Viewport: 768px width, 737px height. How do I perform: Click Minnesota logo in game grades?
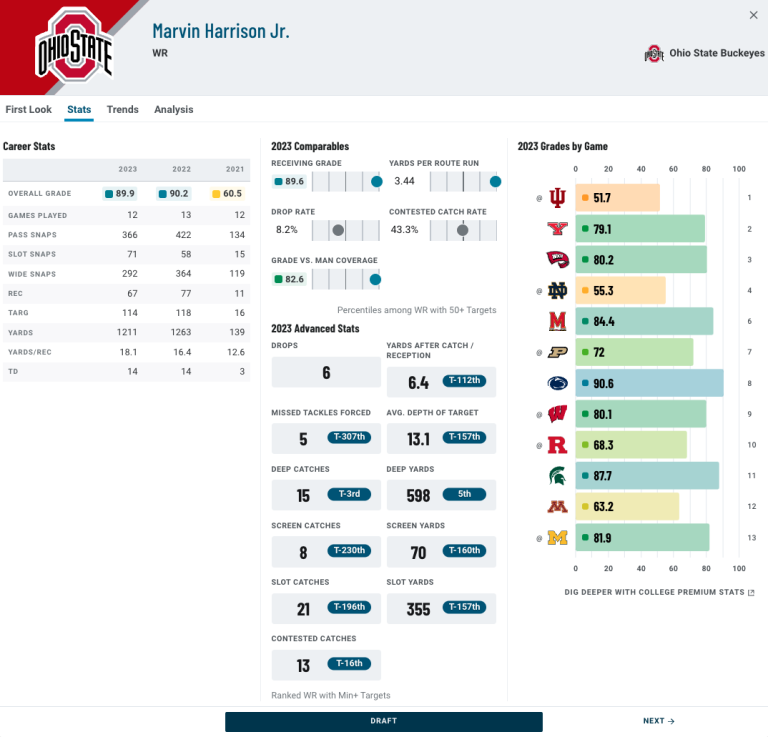click(557, 507)
